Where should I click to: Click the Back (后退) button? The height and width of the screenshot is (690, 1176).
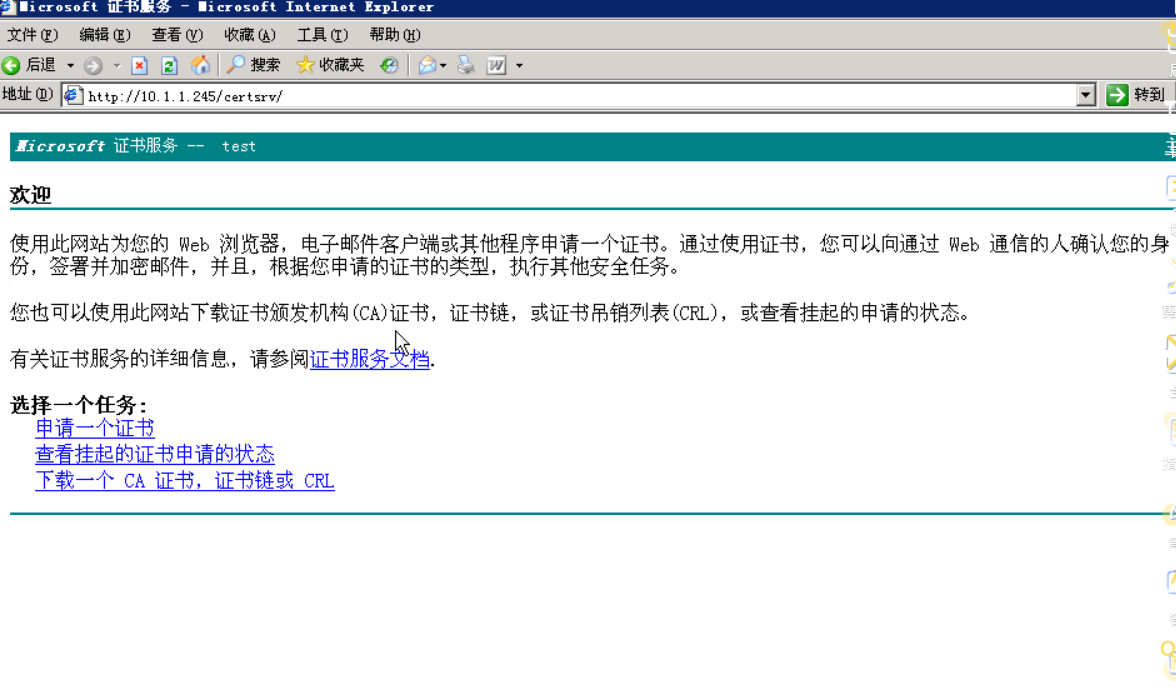(x=29, y=65)
